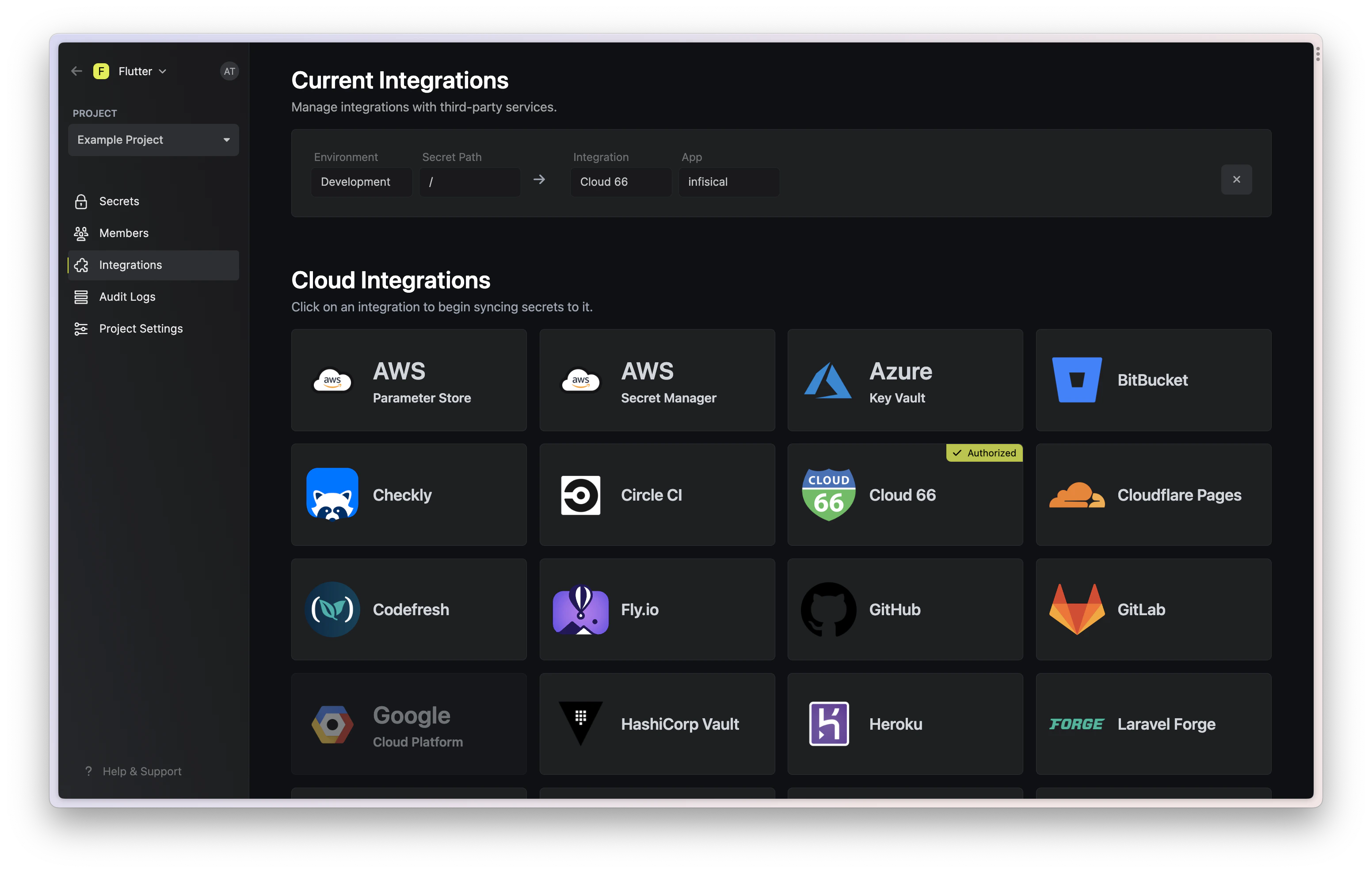Click the Checkly label text
1372x873 pixels.
coord(402,495)
